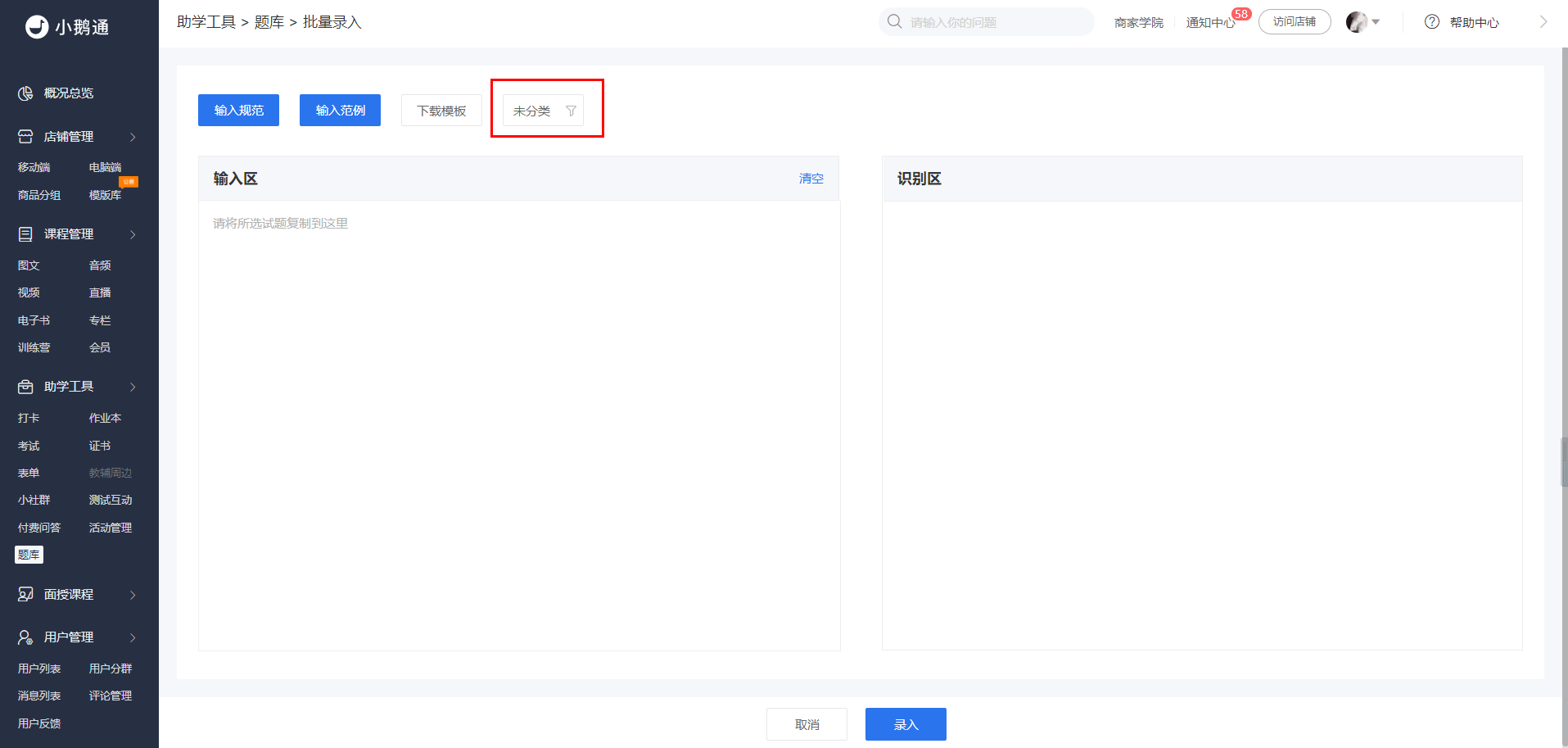Open 用户分群 page
Image resolution: width=1568 pixels, height=748 pixels.
point(111,669)
